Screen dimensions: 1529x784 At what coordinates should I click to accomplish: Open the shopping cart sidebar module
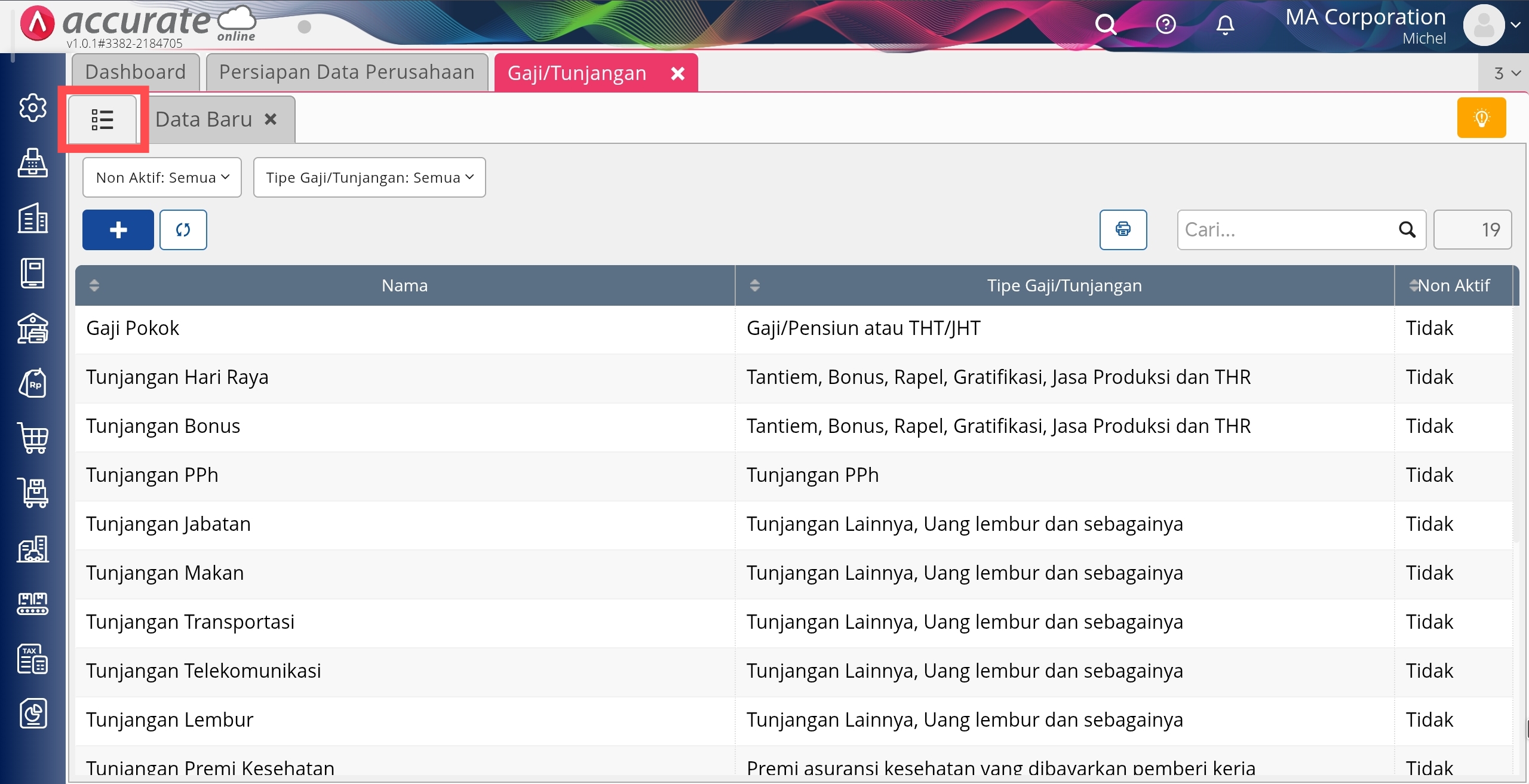click(x=33, y=439)
